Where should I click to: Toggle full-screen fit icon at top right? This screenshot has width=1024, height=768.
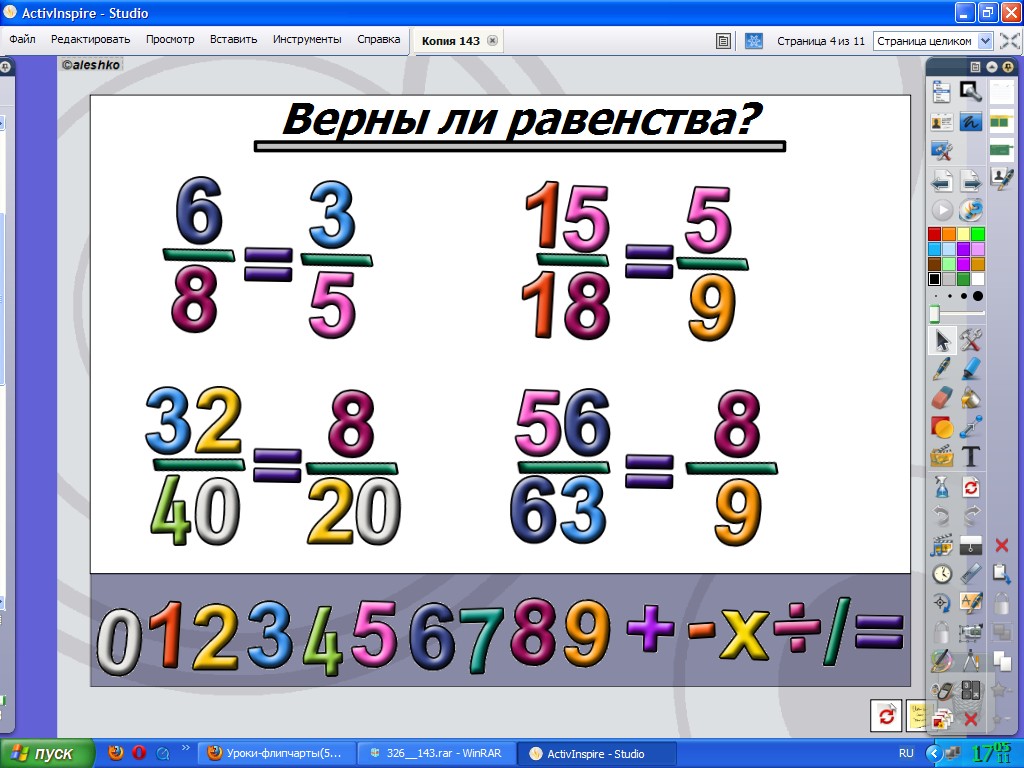click(1010, 41)
